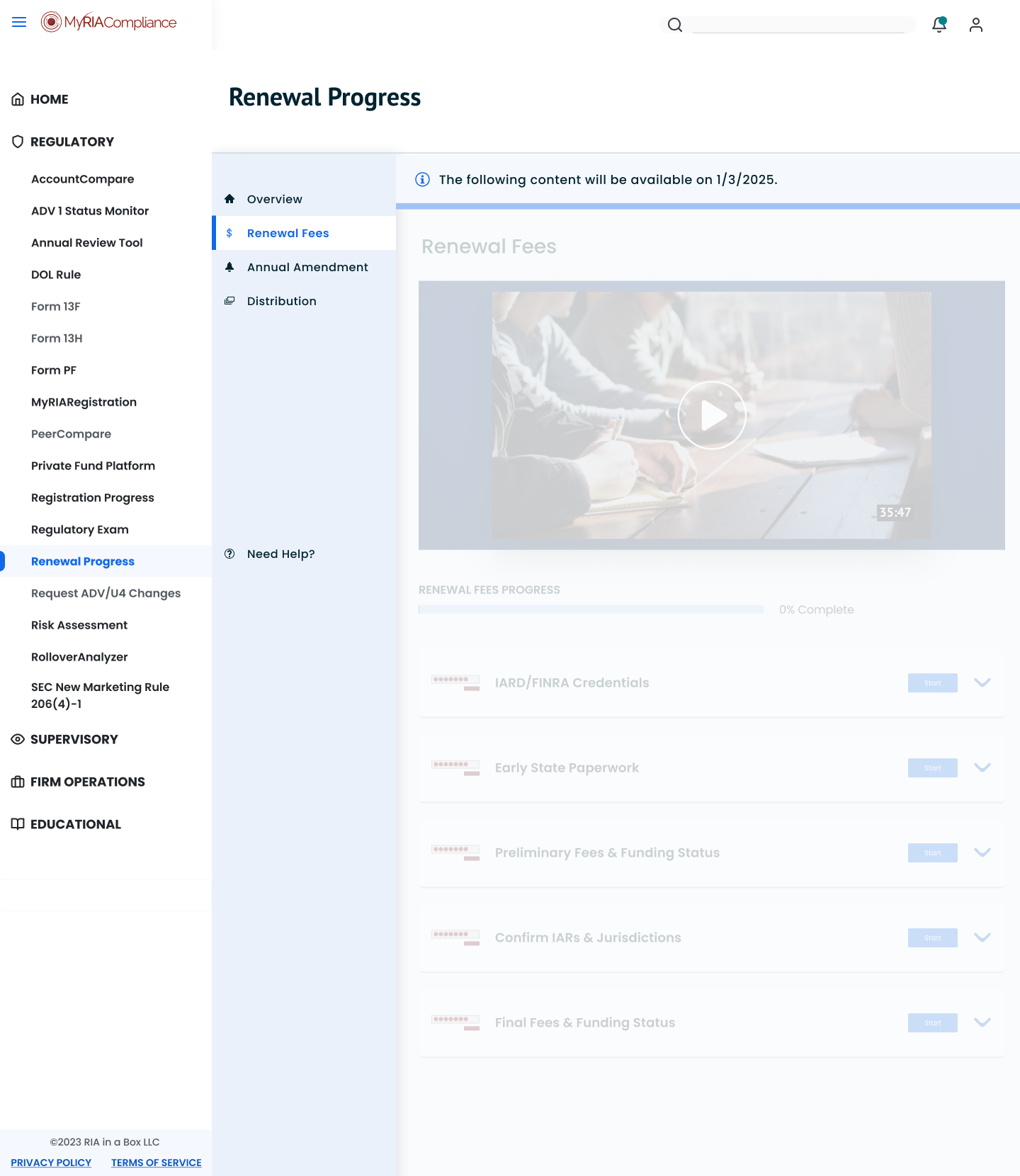Click the Renewal Fees progress bar

pyautogui.click(x=591, y=610)
